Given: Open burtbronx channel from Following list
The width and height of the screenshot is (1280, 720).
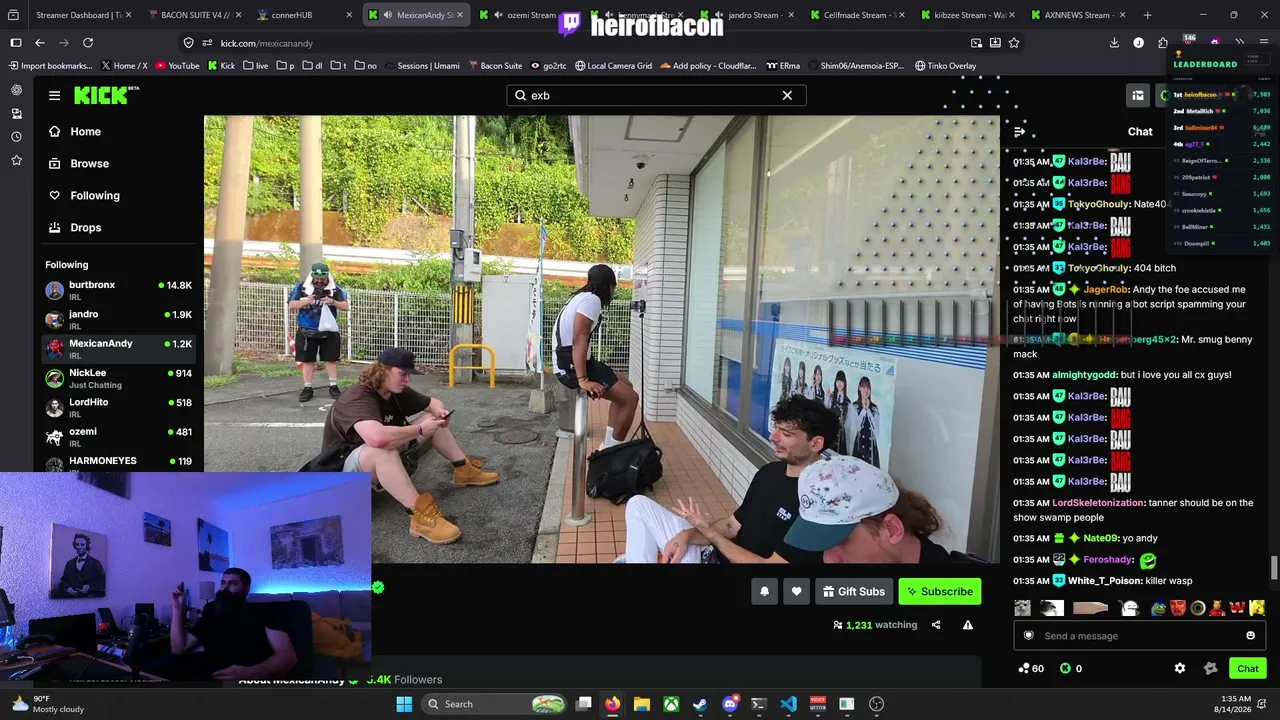Looking at the screenshot, I should pyautogui.click(x=119, y=290).
